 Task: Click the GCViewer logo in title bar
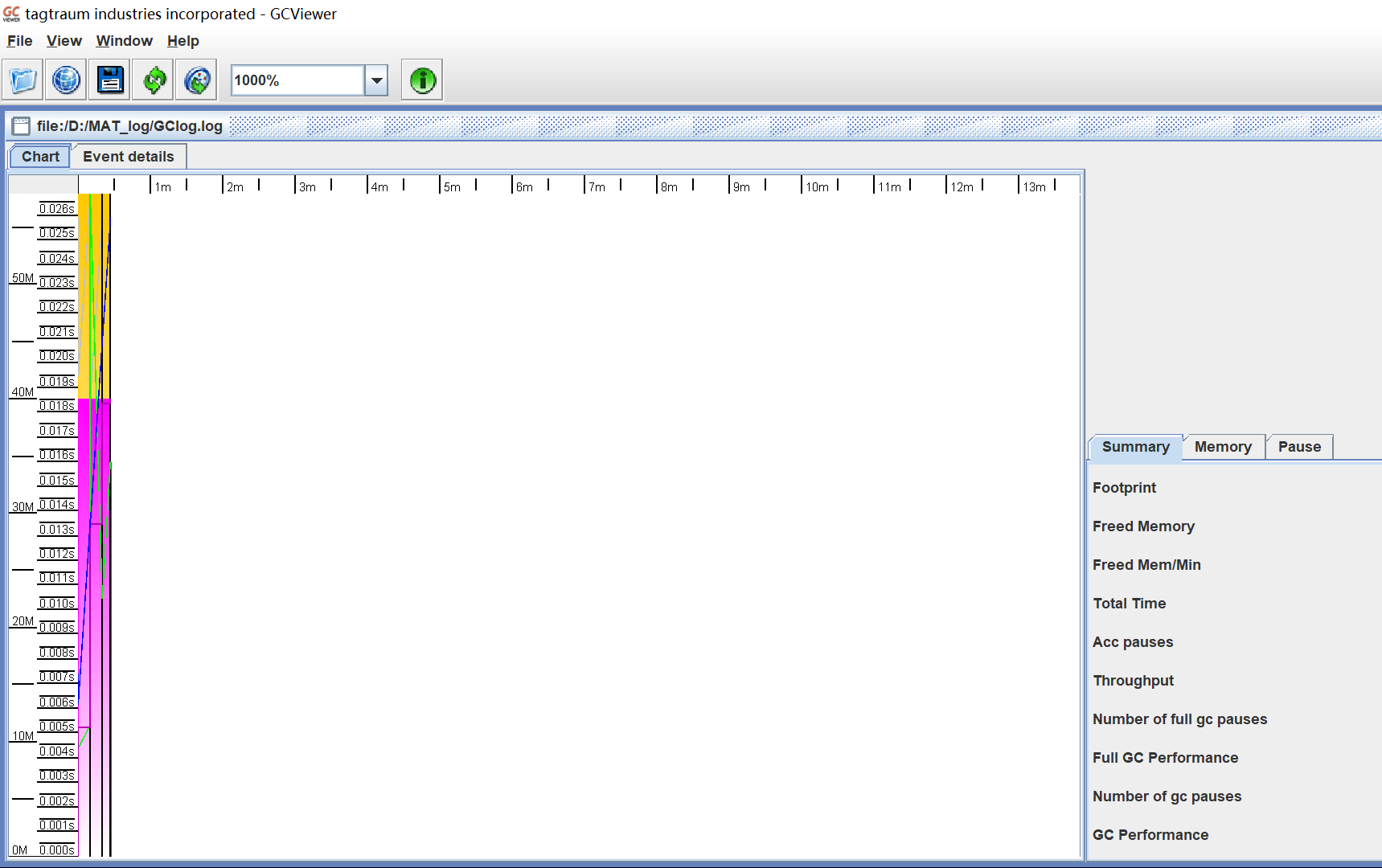(x=11, y=14)
